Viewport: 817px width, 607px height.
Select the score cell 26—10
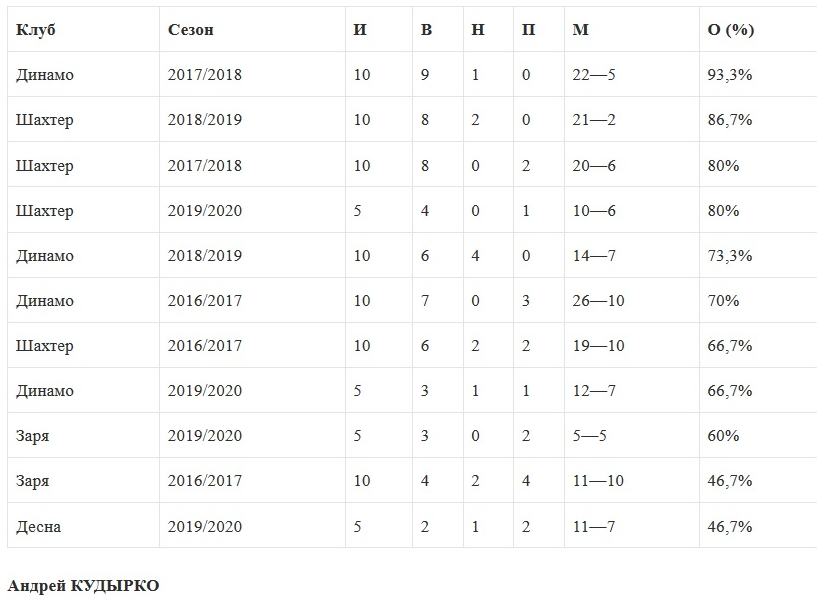click(x=598, y=301)
